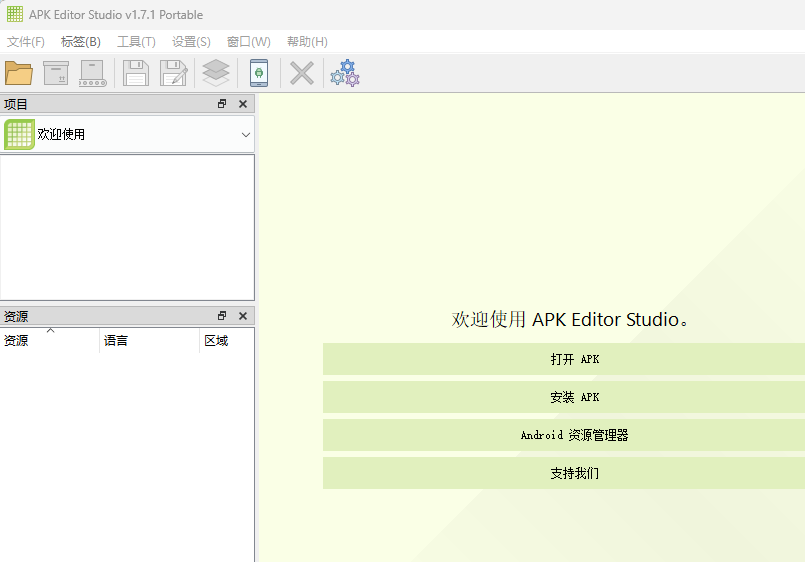Click the Sign APK conveyor icon
This screenshot has width=805, height=562.
(x=93, y=73)
